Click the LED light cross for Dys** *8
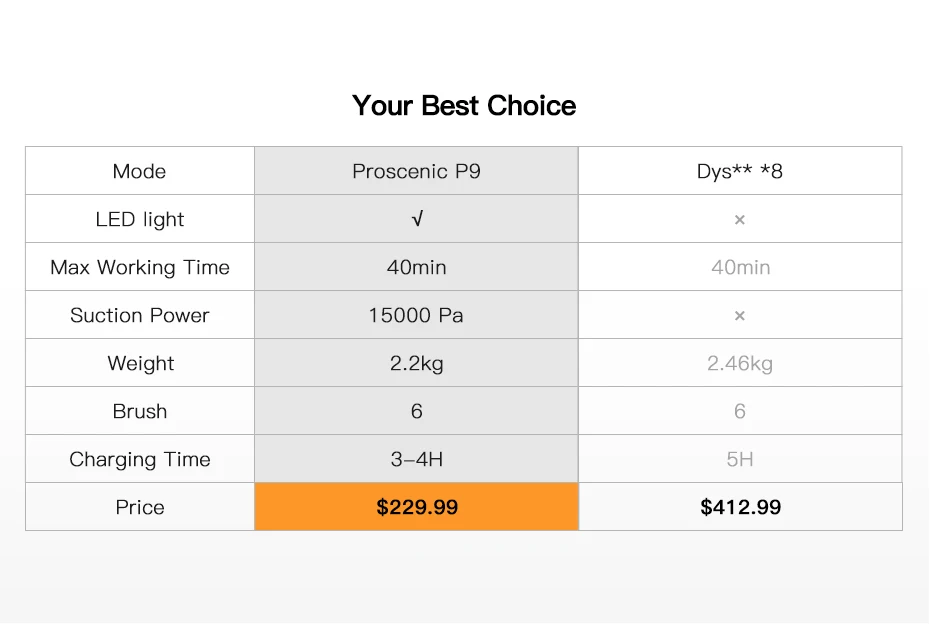Image resolution: width=930 pixels, height=624 pixels. click(740, 220)
